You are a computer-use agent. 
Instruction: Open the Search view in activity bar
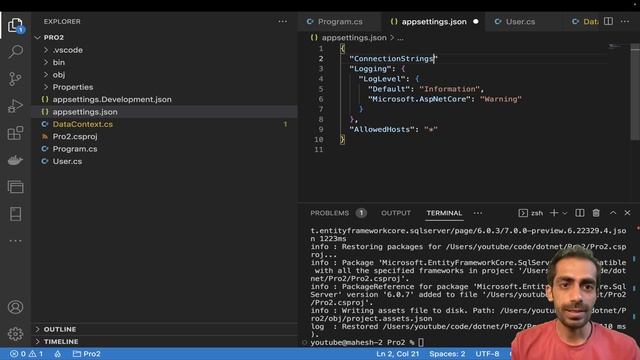coord(16,52)
